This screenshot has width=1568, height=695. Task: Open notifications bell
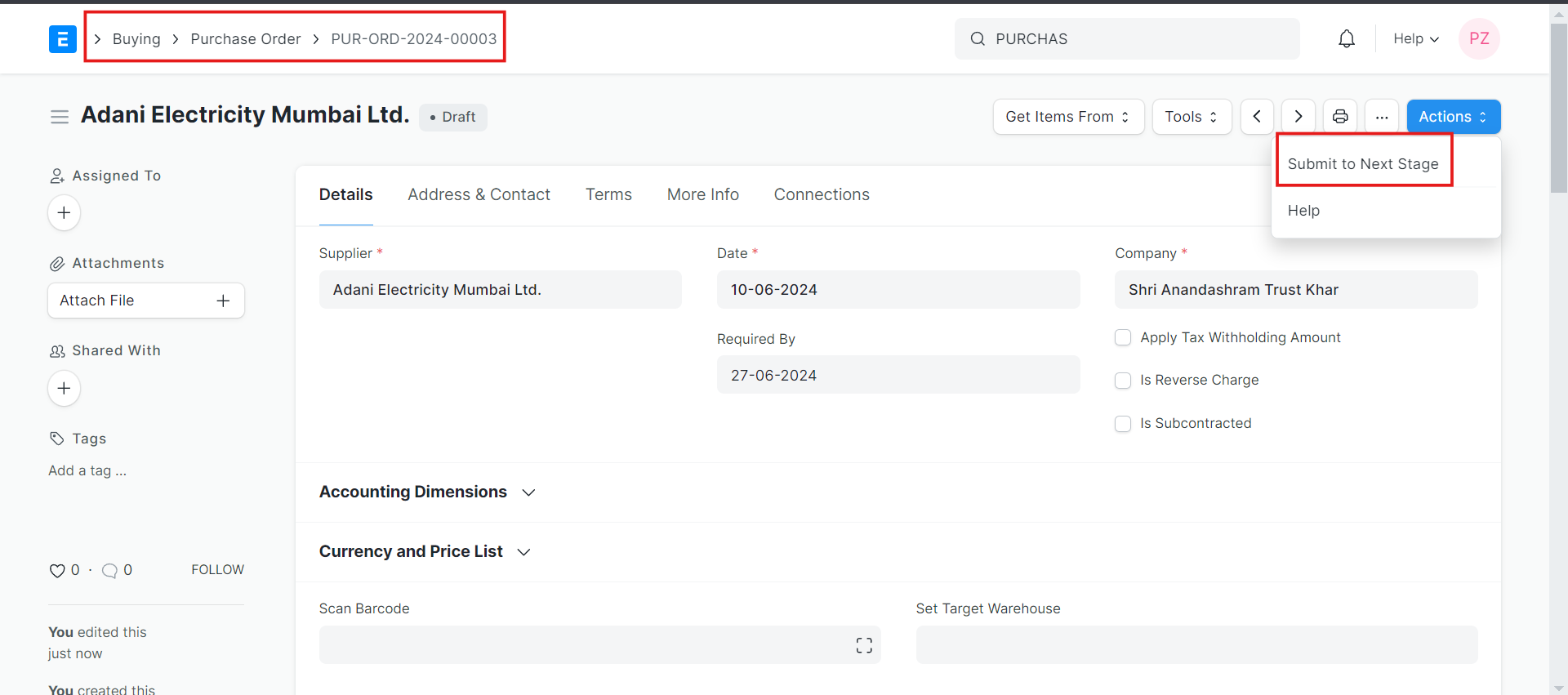pyautogui.click(x=1347, y=38)
